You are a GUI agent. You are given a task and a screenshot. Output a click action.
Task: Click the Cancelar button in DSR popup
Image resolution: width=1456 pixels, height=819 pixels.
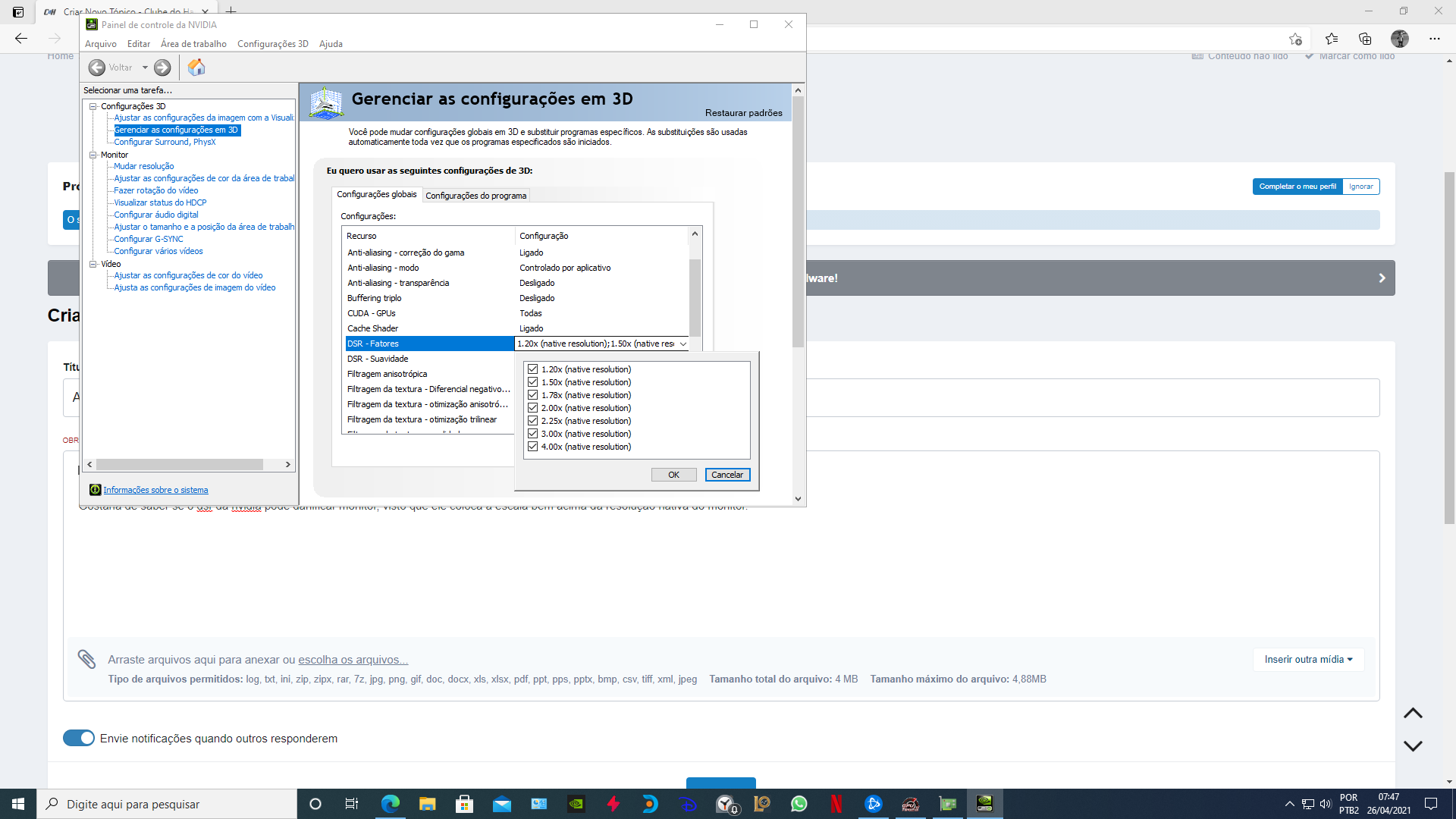pos(727,475)
